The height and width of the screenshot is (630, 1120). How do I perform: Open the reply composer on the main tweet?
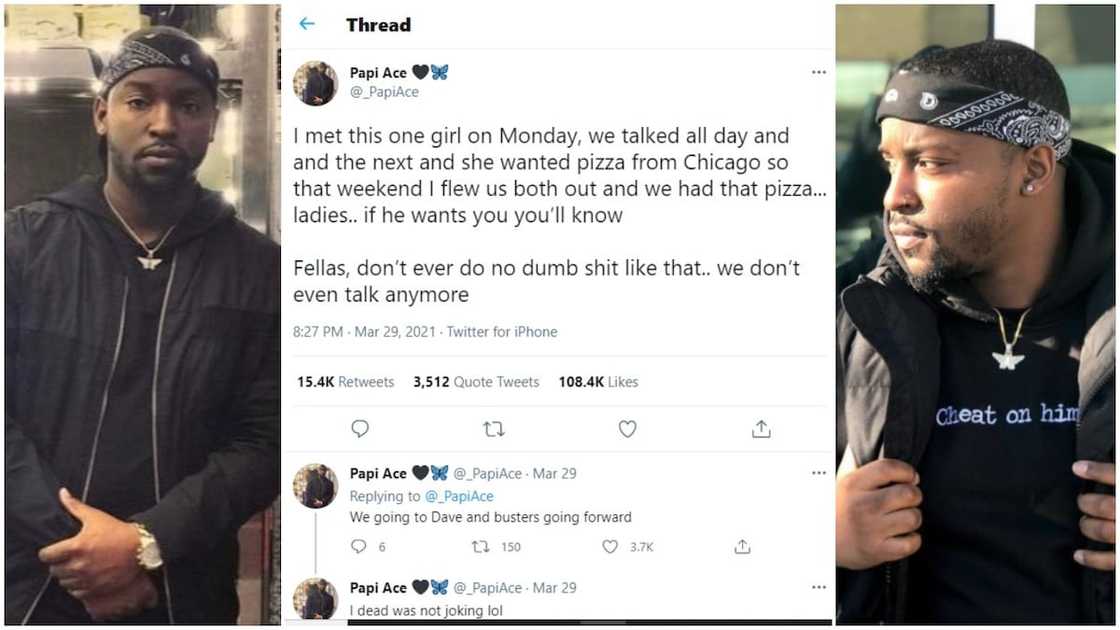(x=359, y=428)
